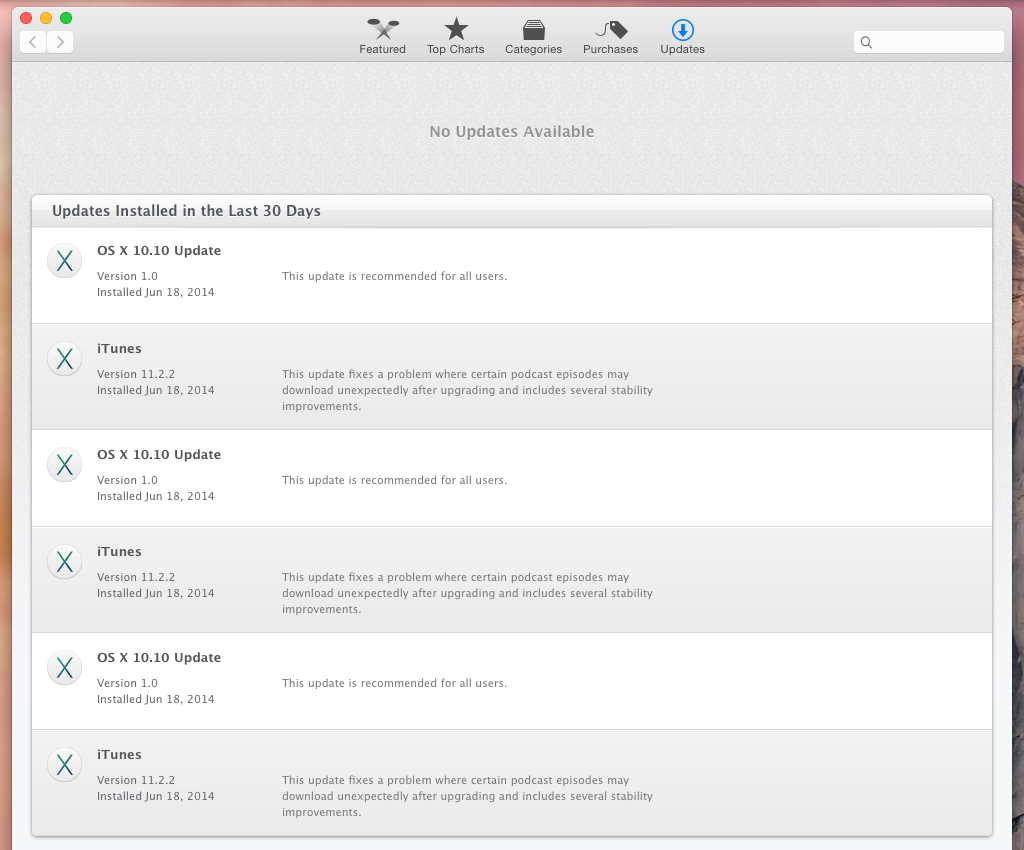
Task: Open the Featured tab
Action: [x=382, y=37]
